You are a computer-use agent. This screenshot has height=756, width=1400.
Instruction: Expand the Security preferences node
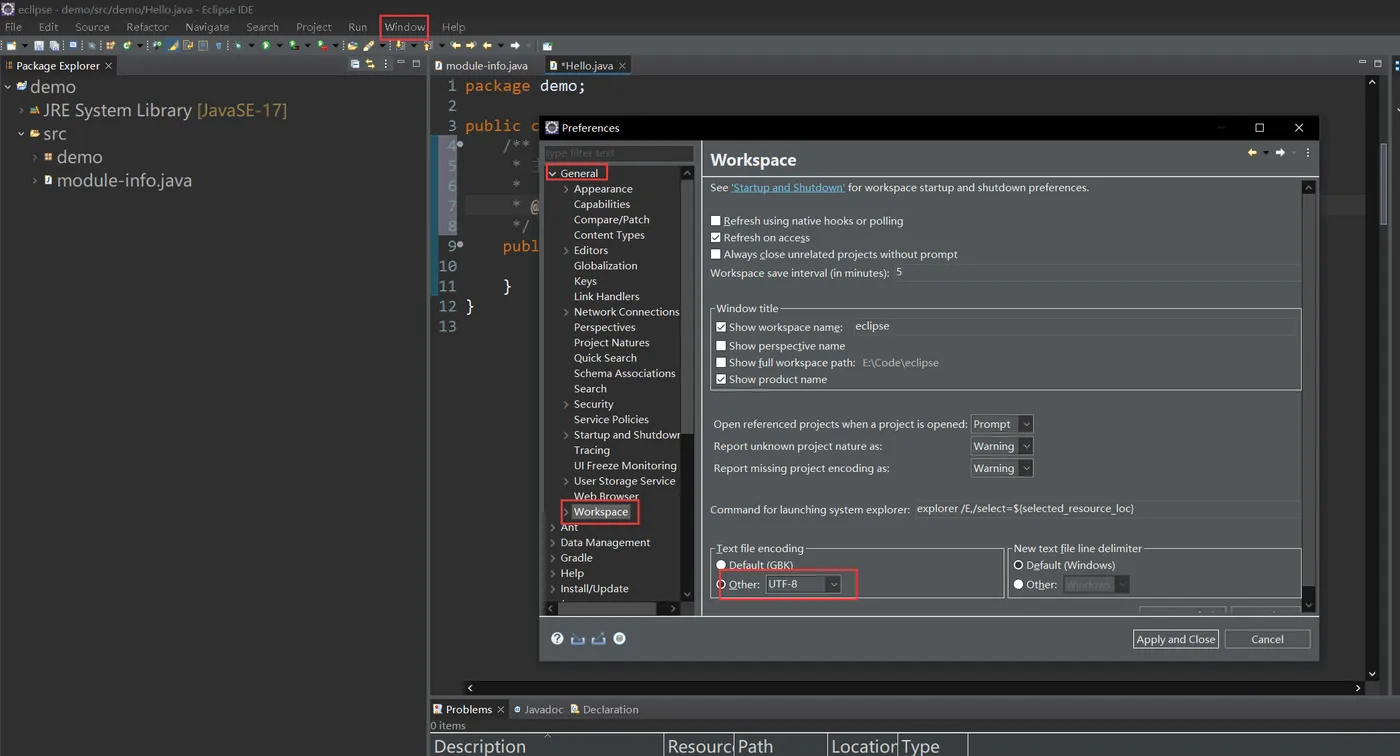566,405
